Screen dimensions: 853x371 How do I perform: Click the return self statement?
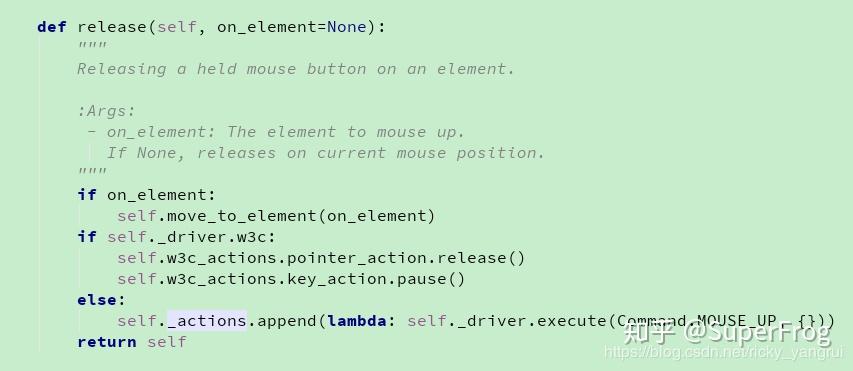click(x=132, y=342)
